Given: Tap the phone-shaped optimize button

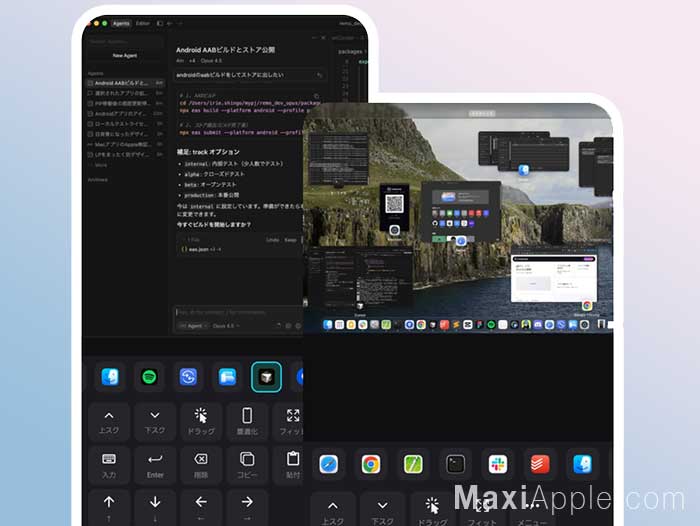Looking at the screenshot, I should [247, 422].
